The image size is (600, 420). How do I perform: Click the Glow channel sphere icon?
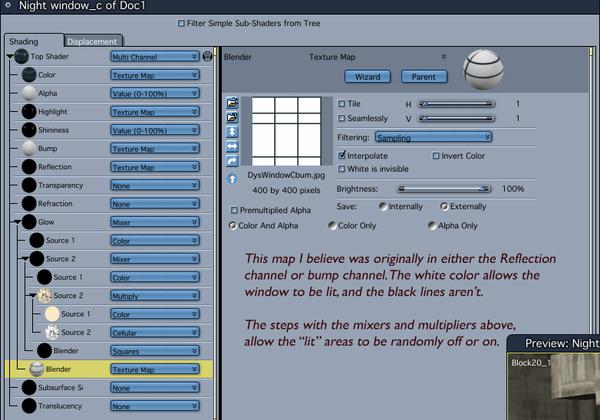click(x=29, y=221)
